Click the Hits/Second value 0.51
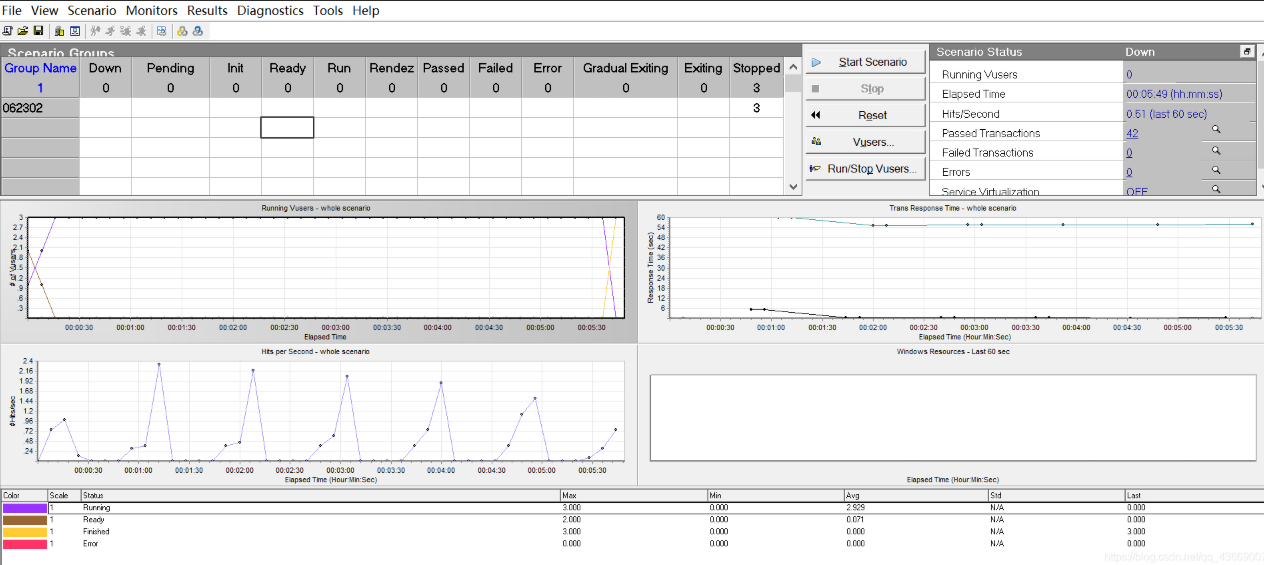The image size is (1264, 565). coord(1166,114)
